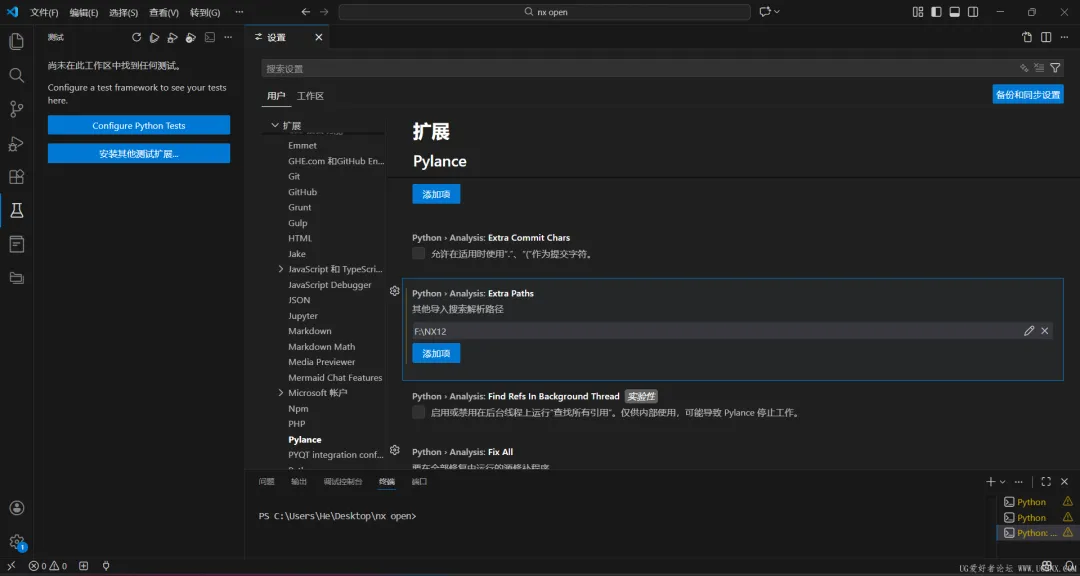Open Copilot chat dropdown chevron
Screen dimensions: 1080x576
tap(777, 12)
